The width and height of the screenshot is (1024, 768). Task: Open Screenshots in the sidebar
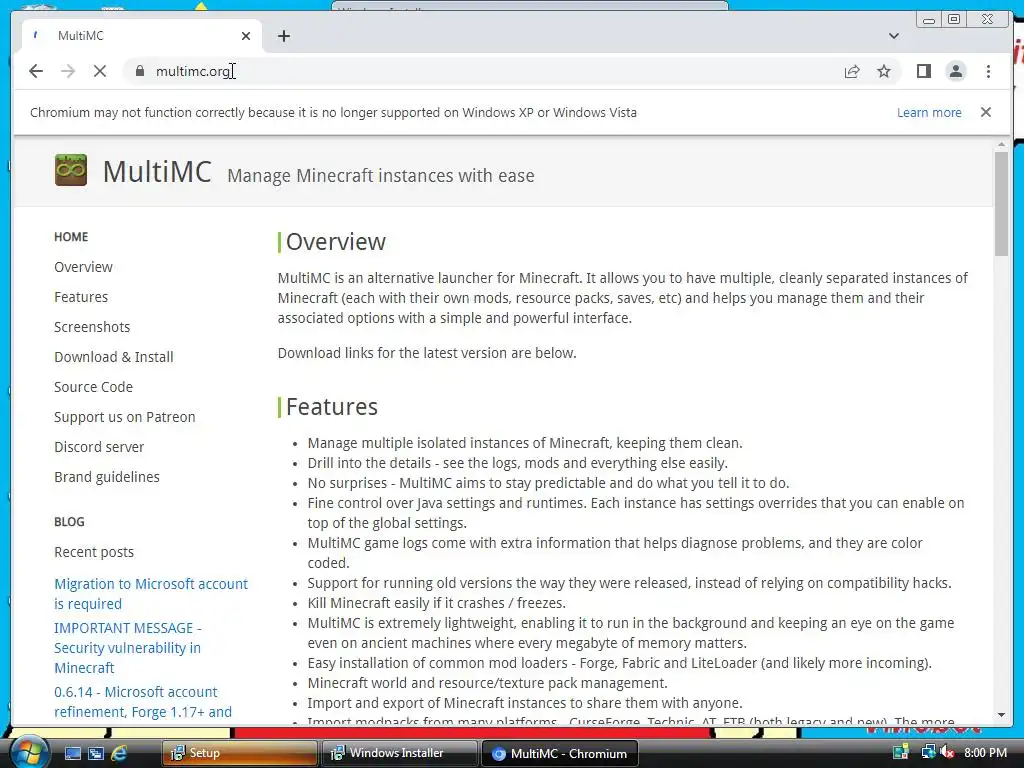pyautogui.click(x=92, y=327)
